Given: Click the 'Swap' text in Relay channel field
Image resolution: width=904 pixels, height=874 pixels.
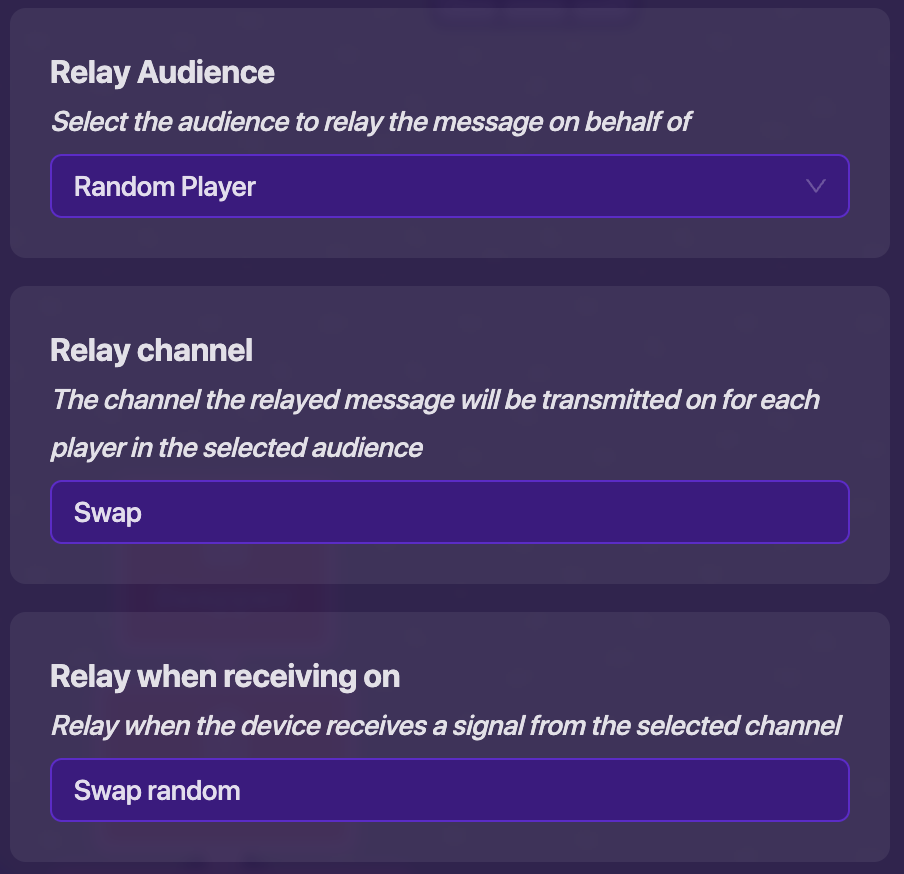Looking at the screenshot, I should coord(108,513).
